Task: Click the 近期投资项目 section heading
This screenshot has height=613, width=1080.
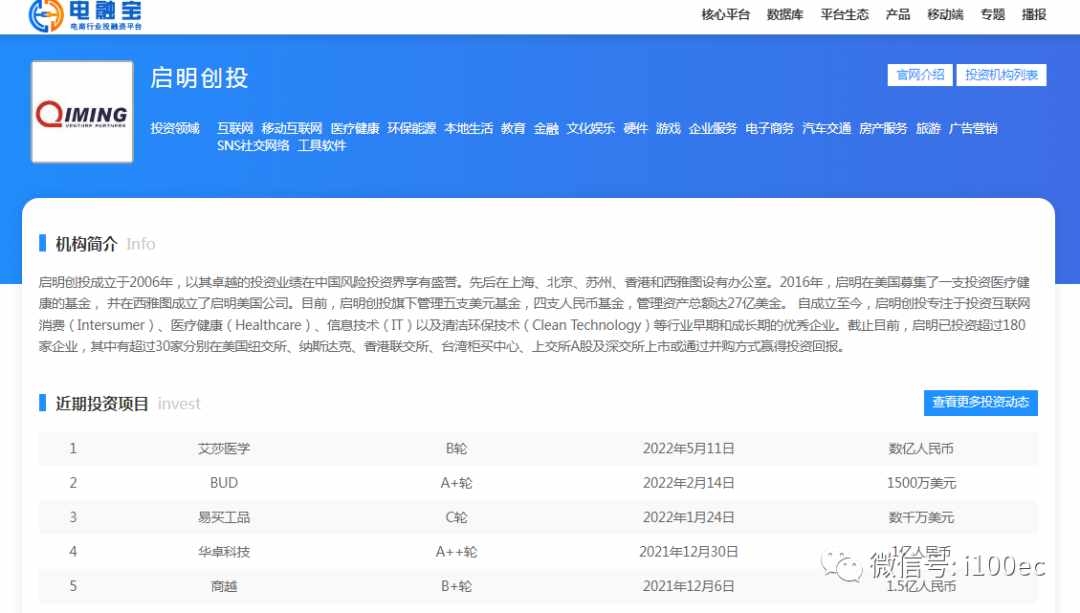Action: point(102,404)
